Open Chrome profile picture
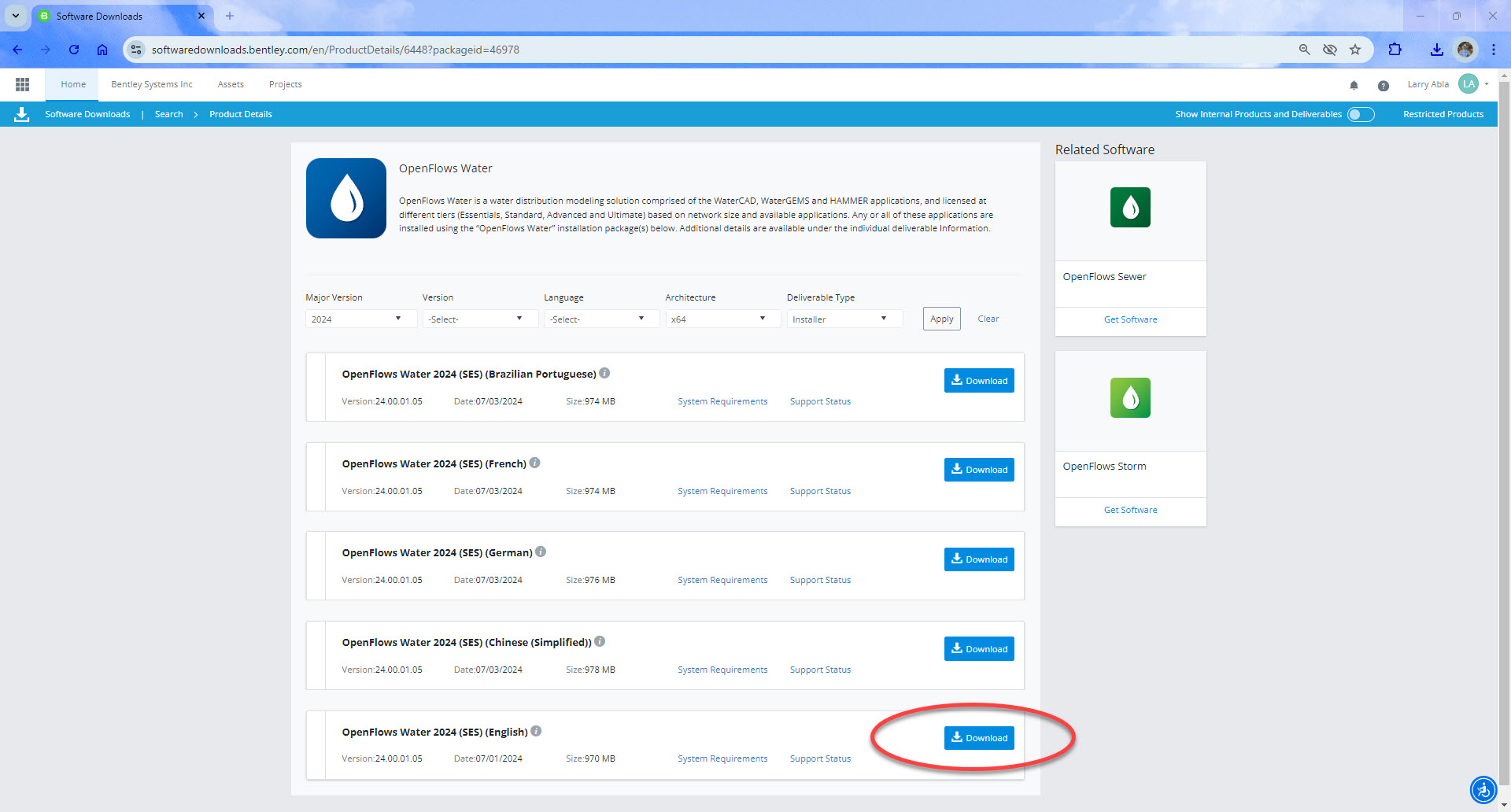Screen dimensions: 1511x812 (1465, 50)
